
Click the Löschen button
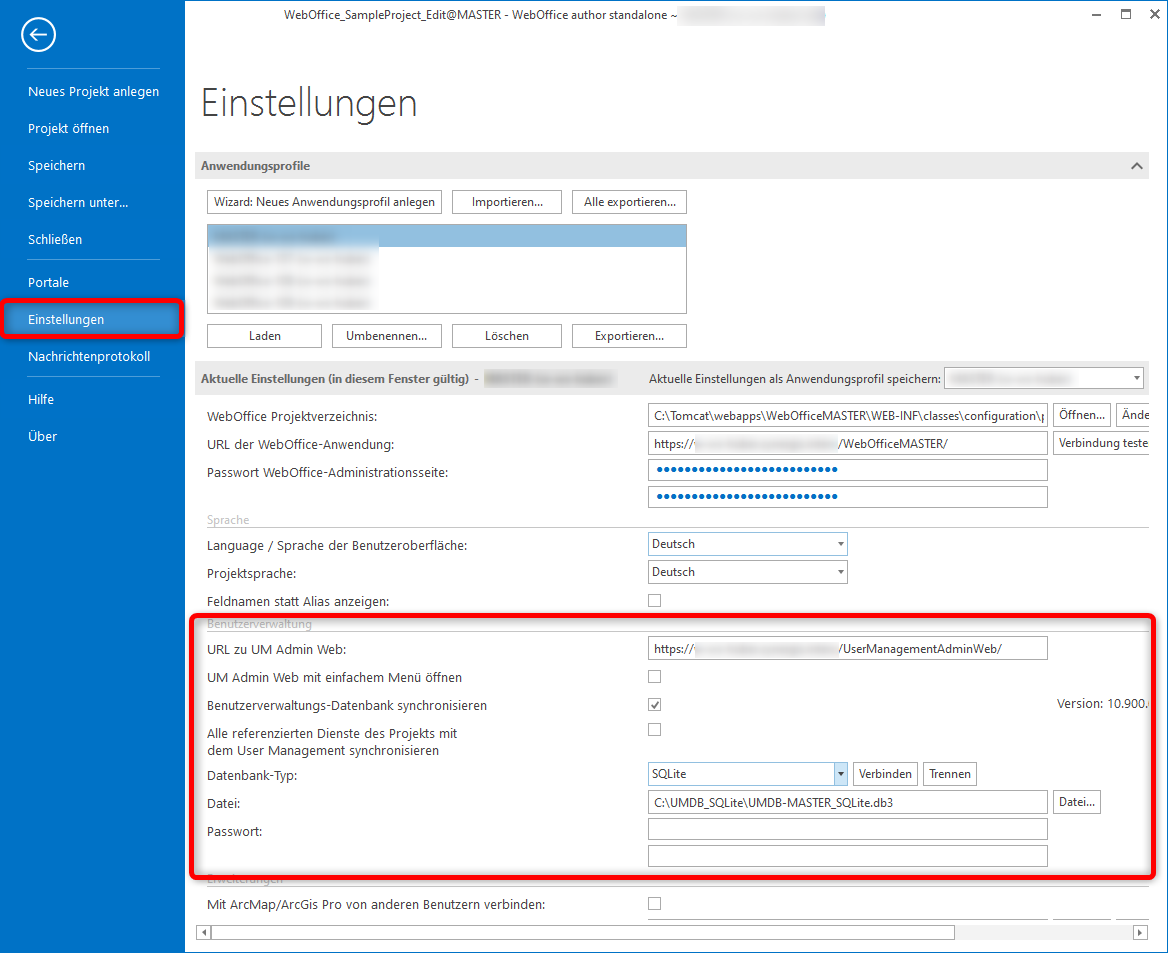506,335
